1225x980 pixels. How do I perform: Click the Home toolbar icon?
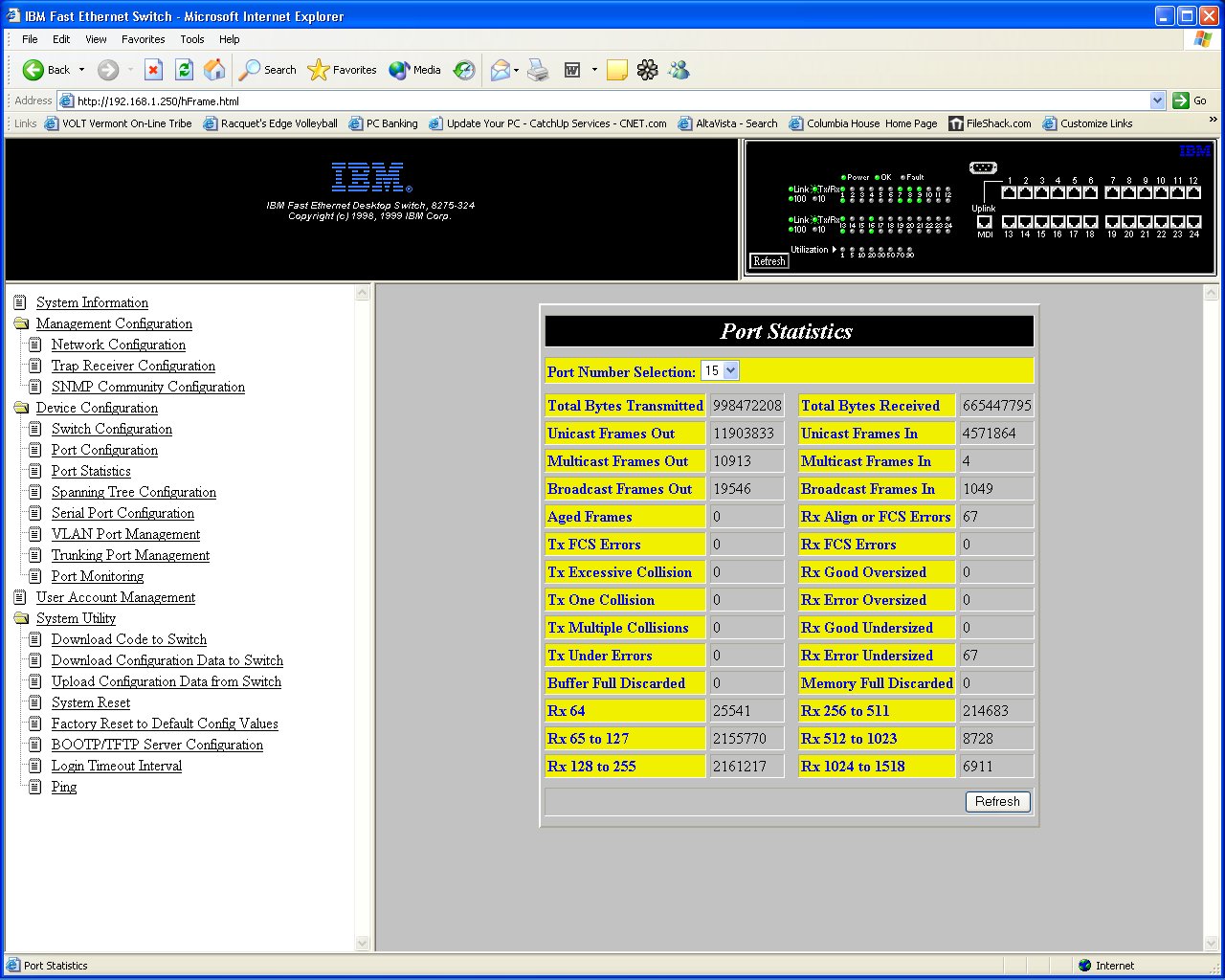point(215,70)
